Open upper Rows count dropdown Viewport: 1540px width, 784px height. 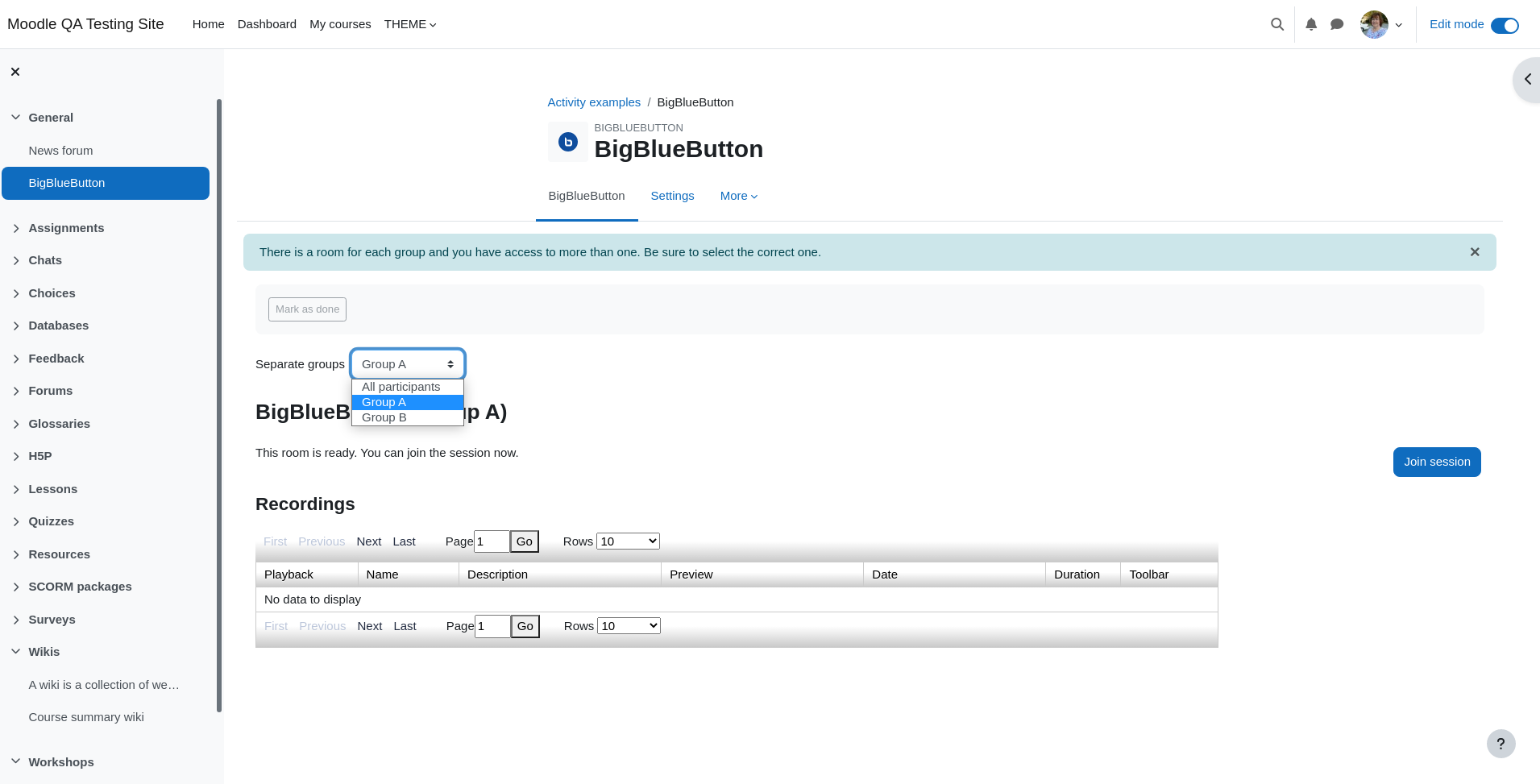pyautogui.click(x=628, y=541)
